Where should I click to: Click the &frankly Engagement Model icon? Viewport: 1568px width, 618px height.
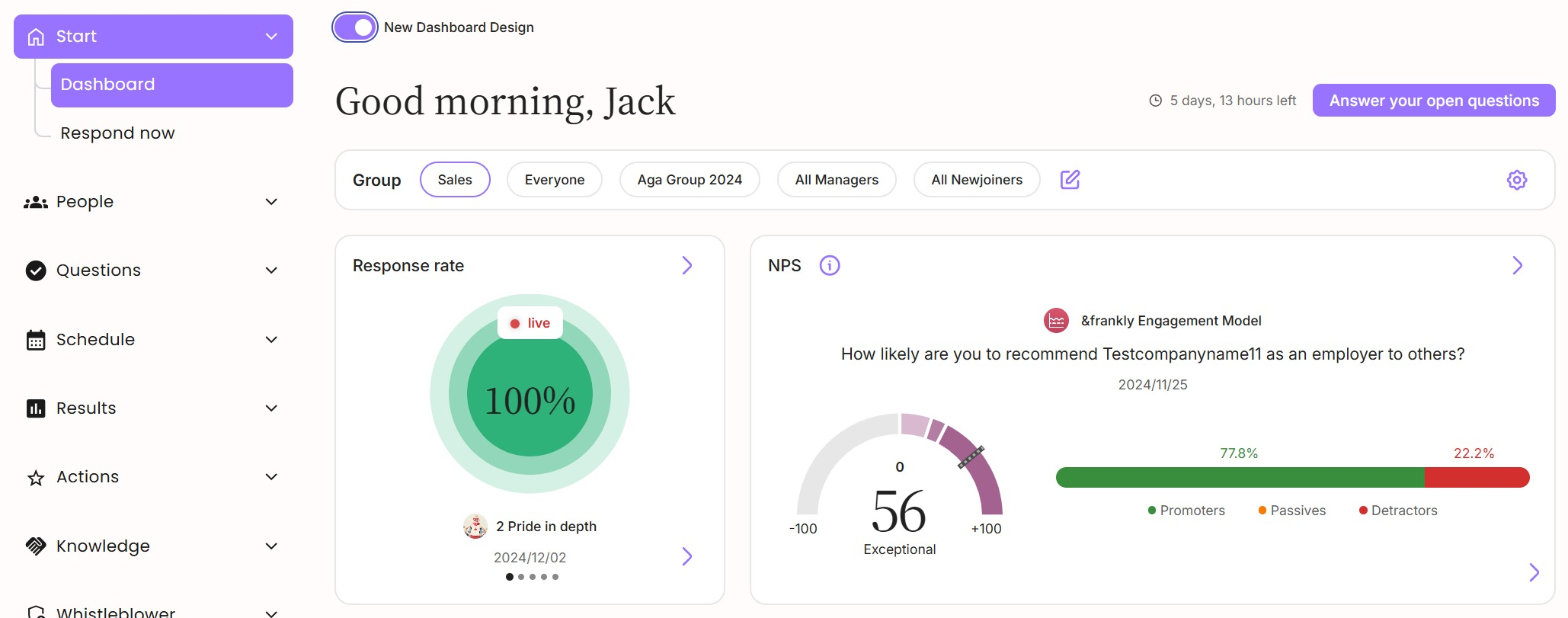pyautogui.click(x=1056, y=321)
